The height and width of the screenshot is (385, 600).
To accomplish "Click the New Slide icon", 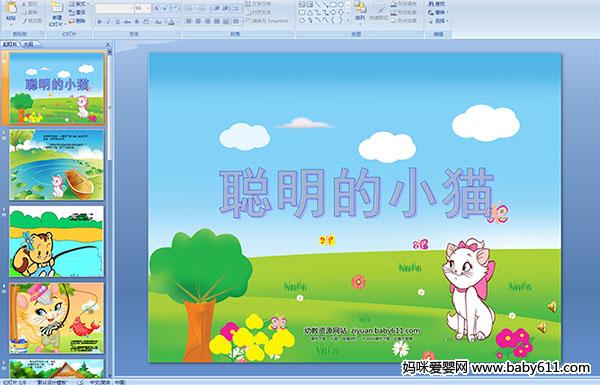I will 57,13.
